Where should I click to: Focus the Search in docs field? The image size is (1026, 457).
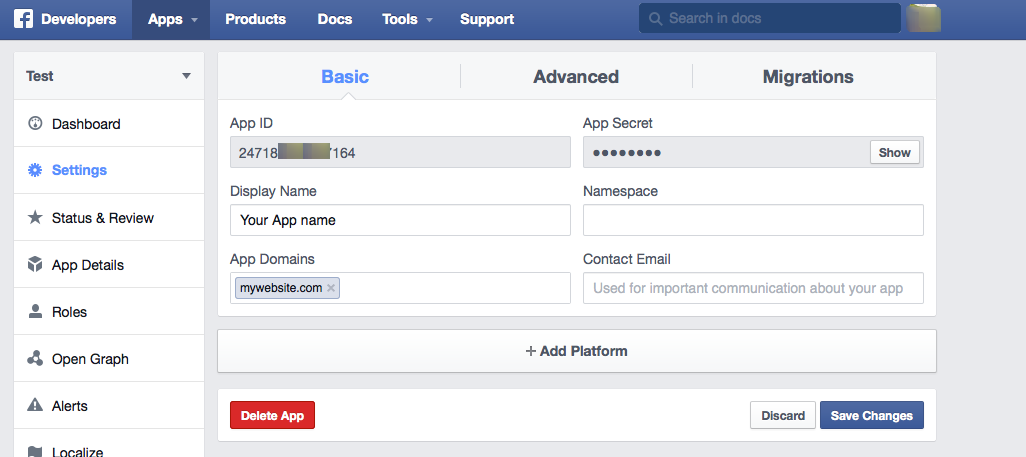pos(770,18)
